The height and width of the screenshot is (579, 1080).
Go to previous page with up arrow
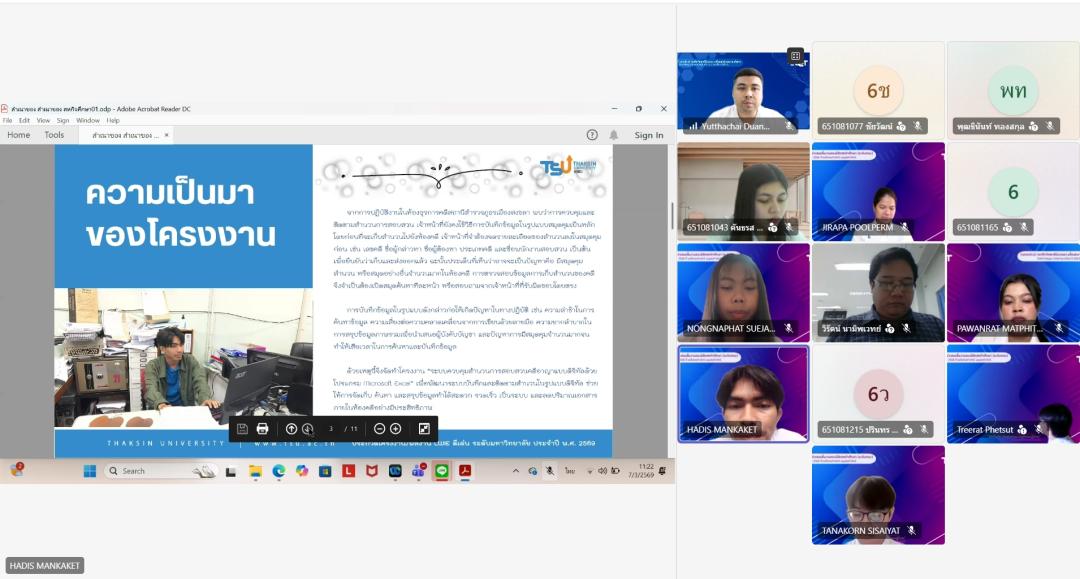click(291, 428)
